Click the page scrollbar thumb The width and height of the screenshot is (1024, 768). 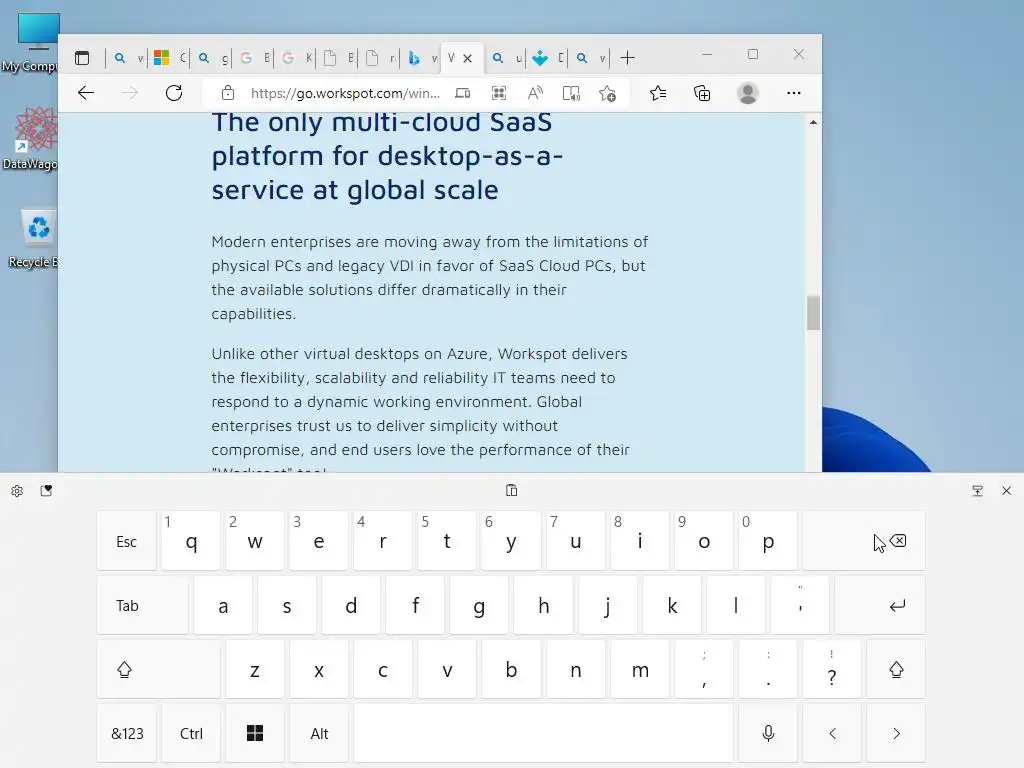813,313
